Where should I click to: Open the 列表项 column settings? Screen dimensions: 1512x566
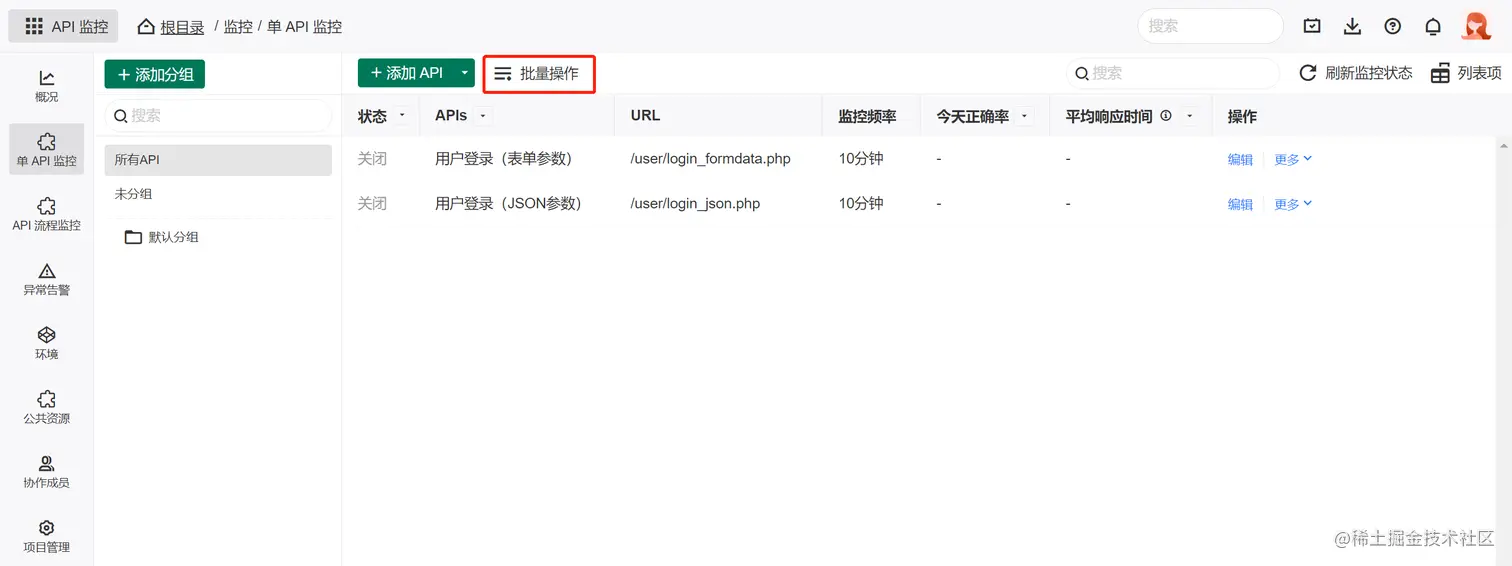pyautogui.click(x=1466, y=73)
